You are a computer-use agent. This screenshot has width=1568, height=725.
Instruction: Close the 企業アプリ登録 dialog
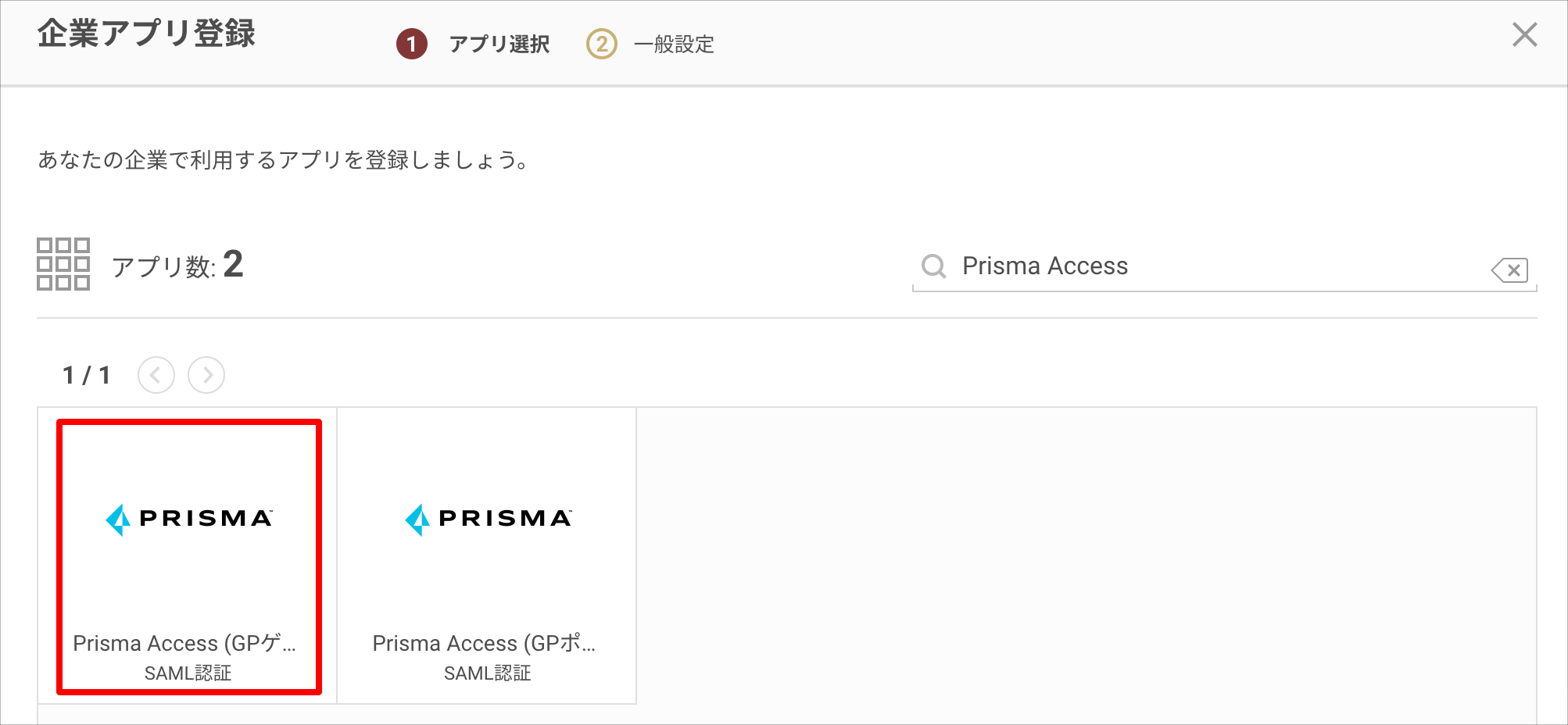(x=1524, y=34)
